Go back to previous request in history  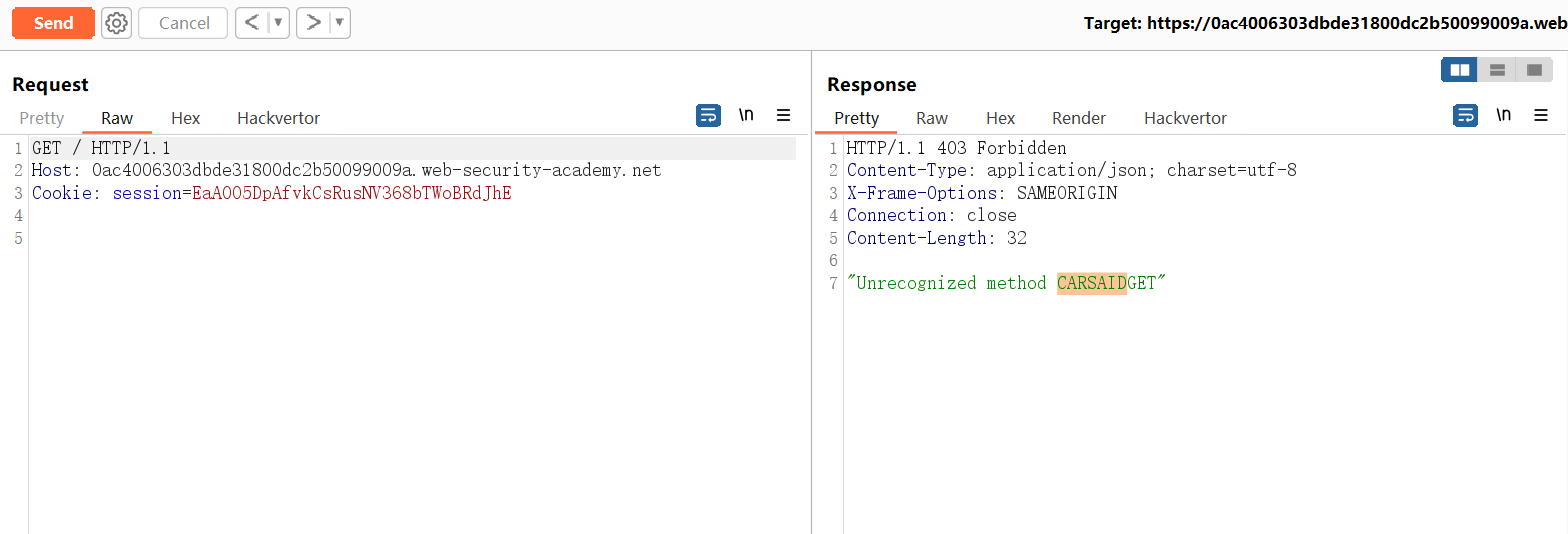[x=252, y=23]
